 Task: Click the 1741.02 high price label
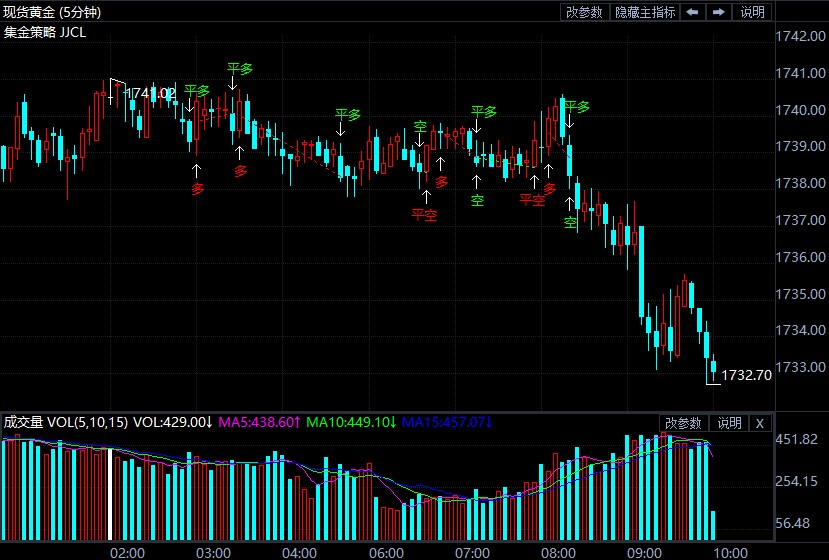[x=151, y=93]
